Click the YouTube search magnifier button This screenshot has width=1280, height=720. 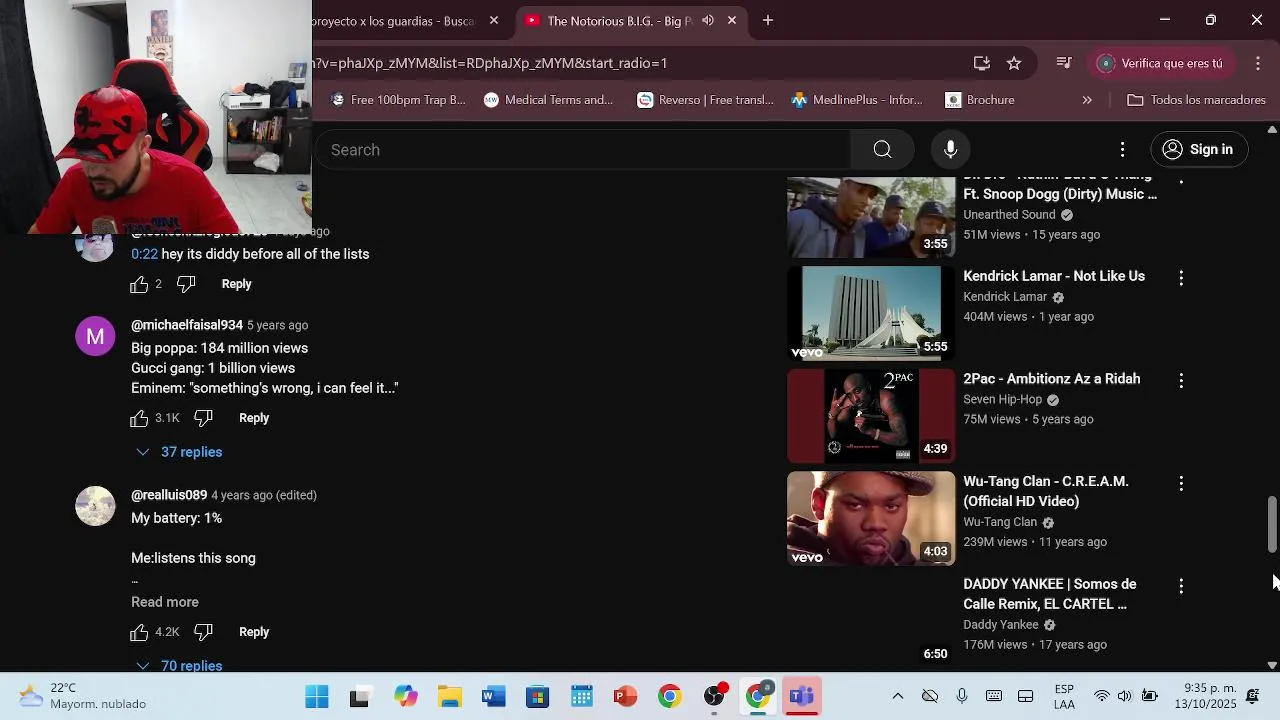882,150
